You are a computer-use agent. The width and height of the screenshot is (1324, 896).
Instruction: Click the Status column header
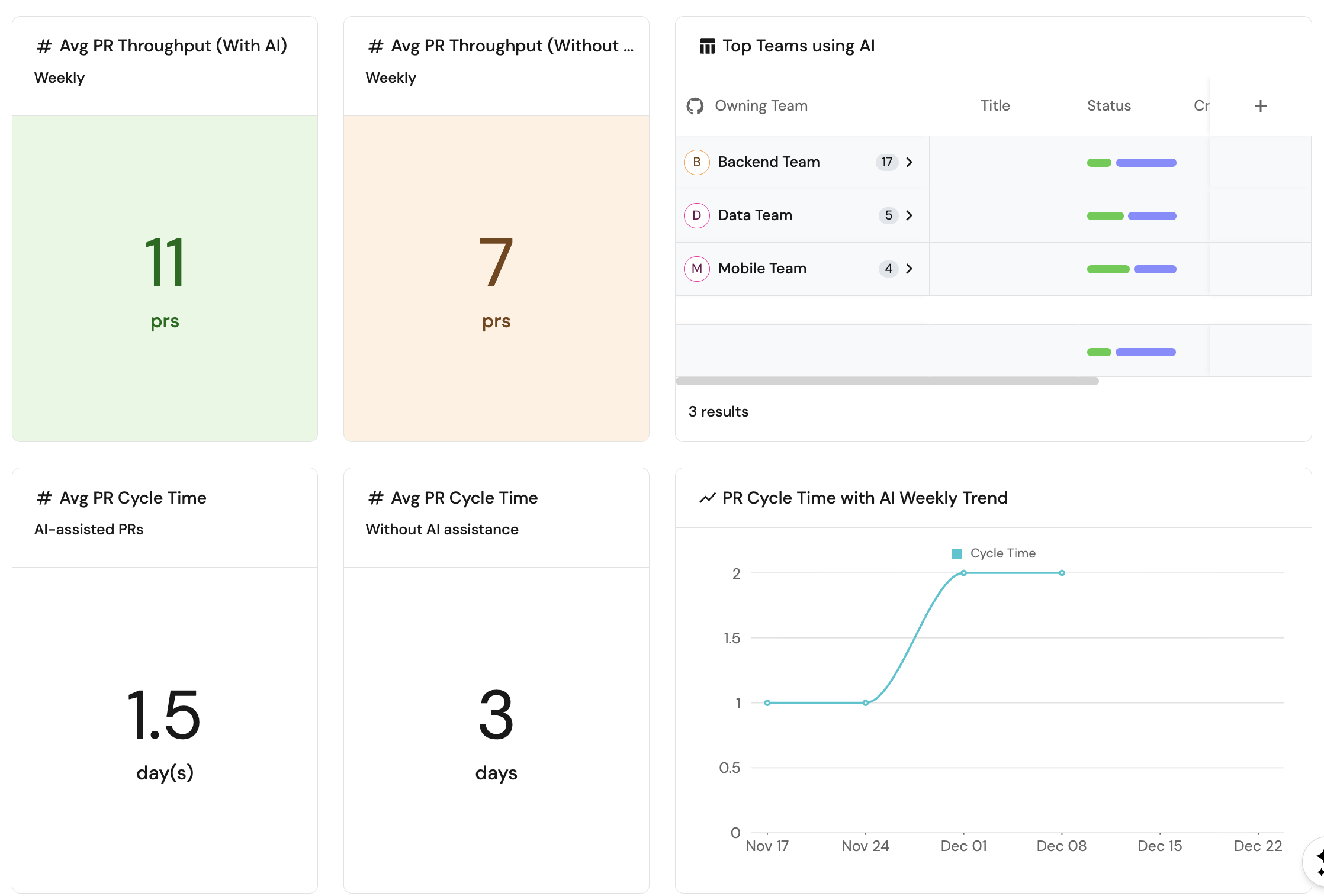click(1108, 106)
